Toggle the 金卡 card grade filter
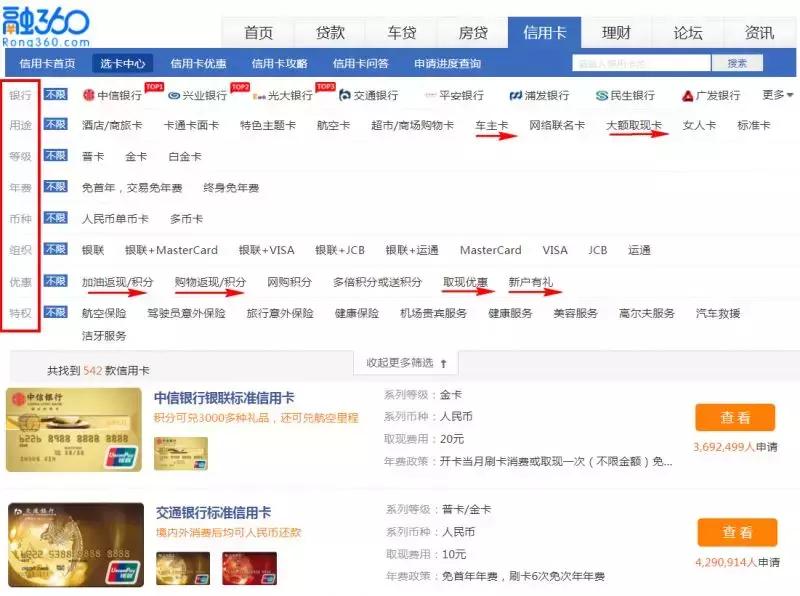The image size is (800, 596). tap(138, 156)
